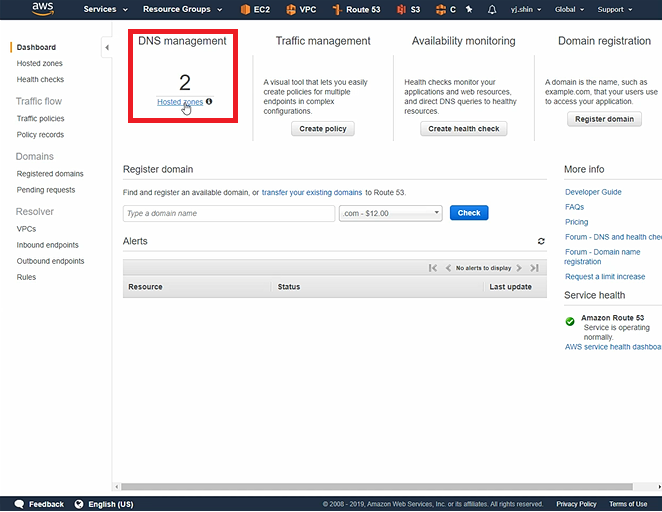Viewport: 662px width, 512px height.
Task: Refresh the Alerts list
Action: pos(541,241)
